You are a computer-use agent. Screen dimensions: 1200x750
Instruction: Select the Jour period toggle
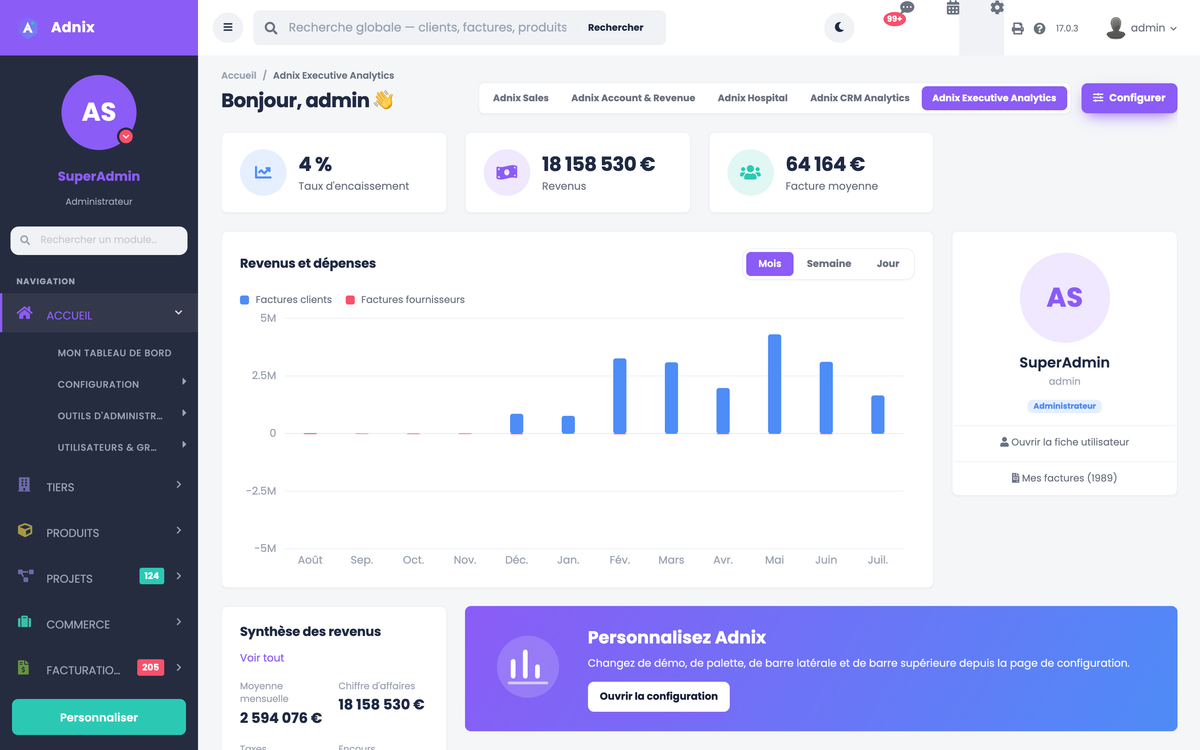pos(888,264)
